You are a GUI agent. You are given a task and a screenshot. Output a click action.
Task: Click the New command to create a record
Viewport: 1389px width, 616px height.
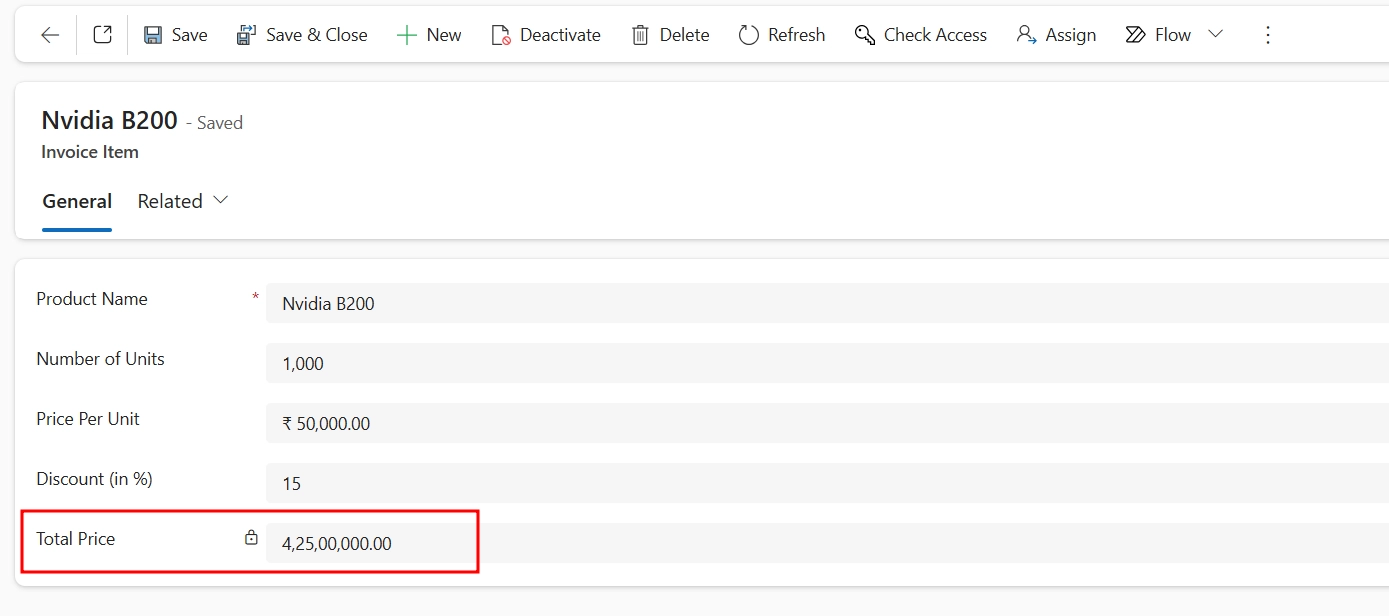[x=407, y=34]
